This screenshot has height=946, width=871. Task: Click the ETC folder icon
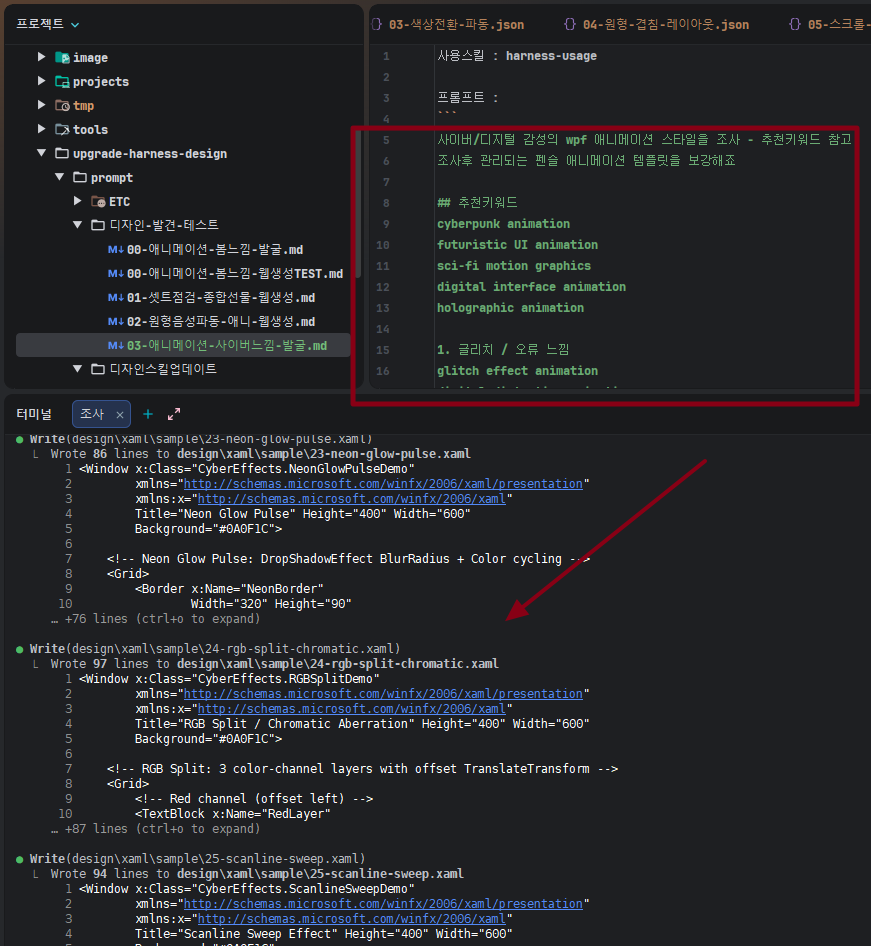click(98, 202)
